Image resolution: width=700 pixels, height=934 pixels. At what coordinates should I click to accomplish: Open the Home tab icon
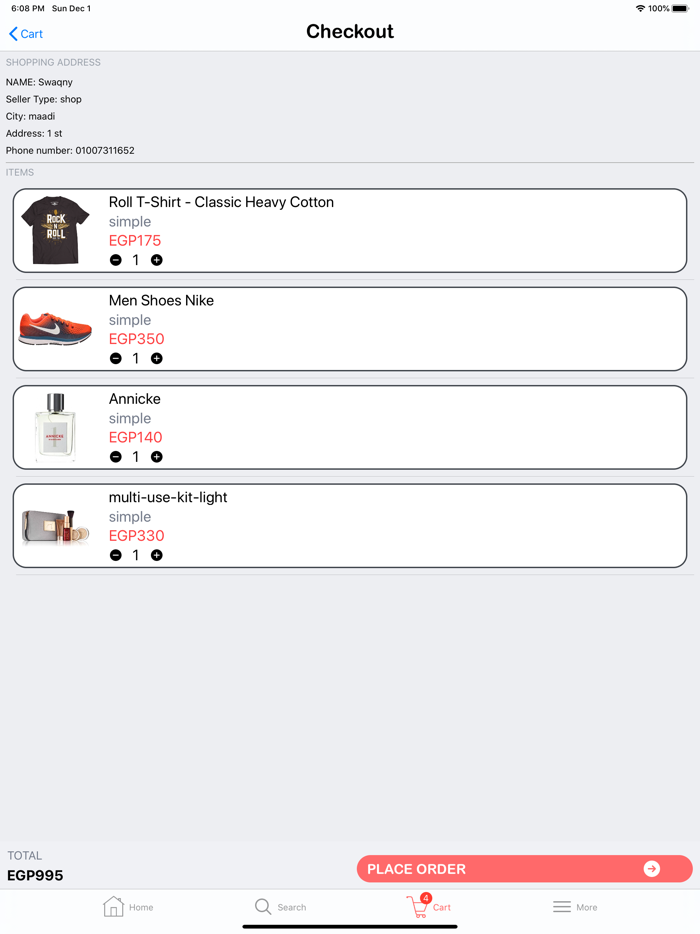[x=113, y=906]
